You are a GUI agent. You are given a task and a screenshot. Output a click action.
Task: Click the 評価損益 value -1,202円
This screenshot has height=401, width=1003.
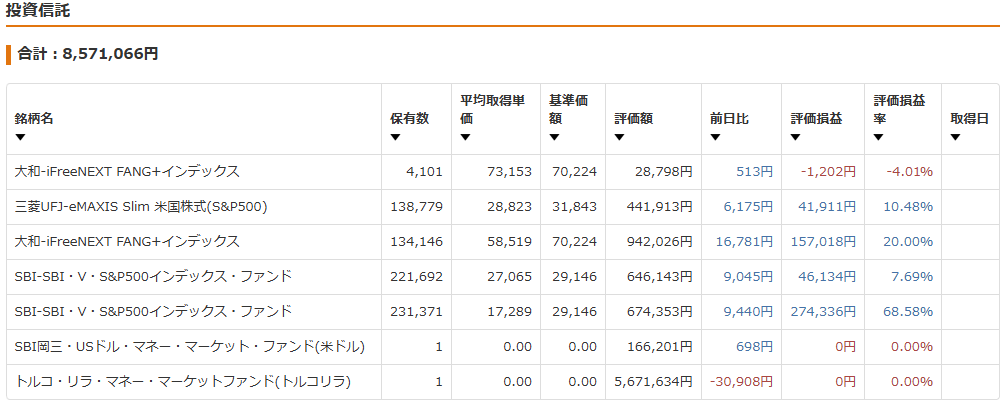point(828,171)
